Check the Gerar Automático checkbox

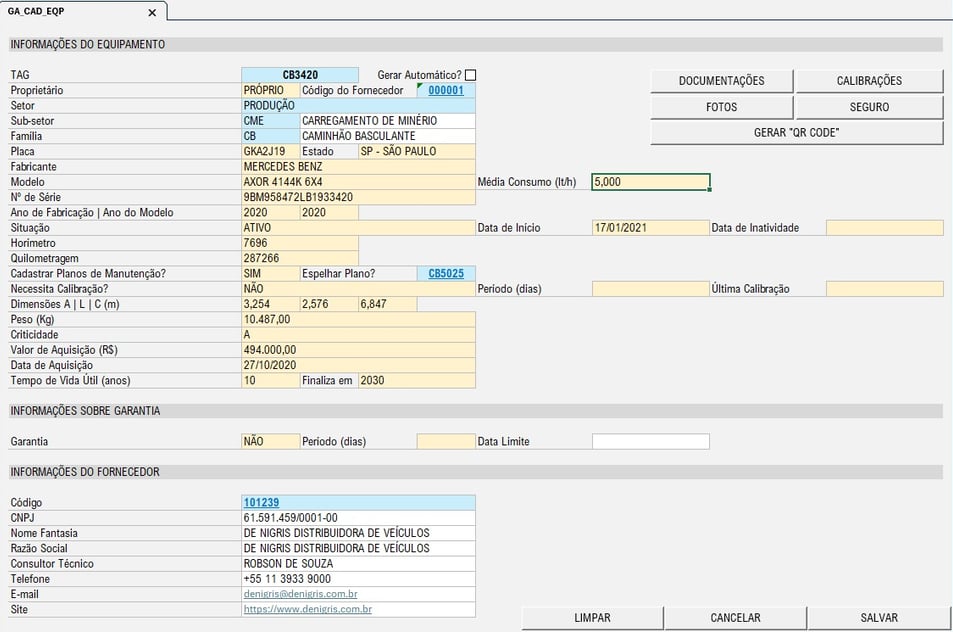pyautogui.click(x=470, y=75)
